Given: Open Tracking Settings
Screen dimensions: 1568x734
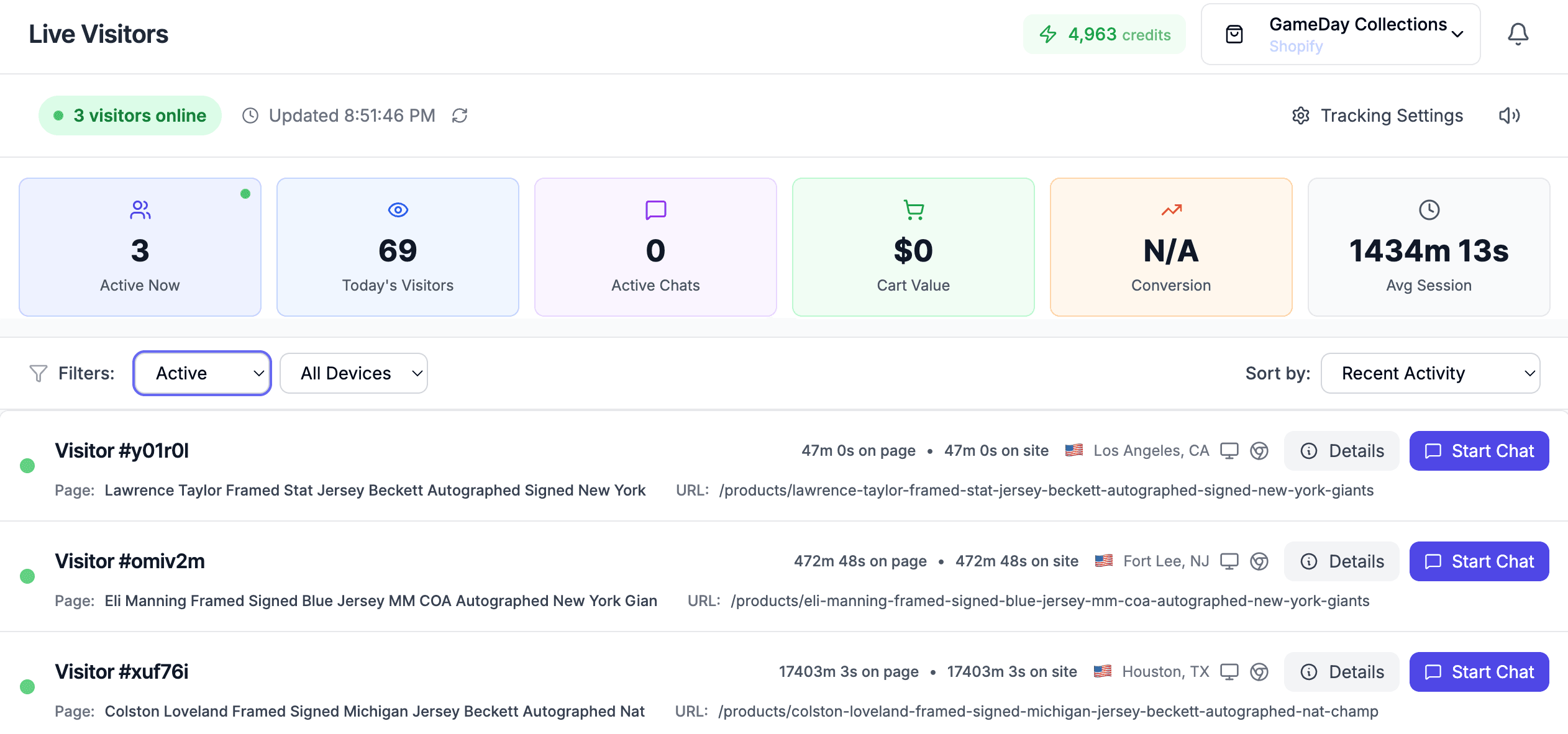Looking at the screenshot, I should [1377, 116].
